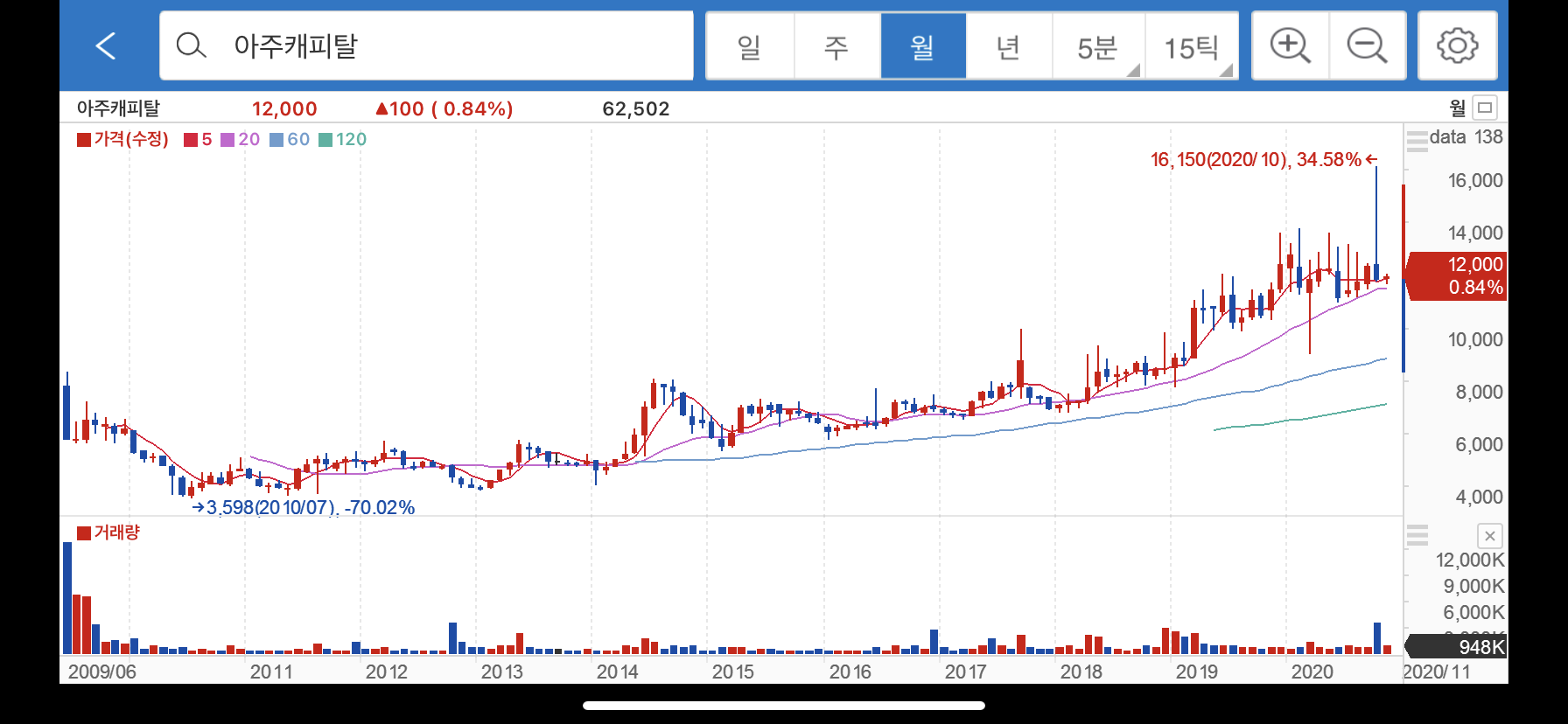Select change ▲100 (0.84%) text

(444, 108)
